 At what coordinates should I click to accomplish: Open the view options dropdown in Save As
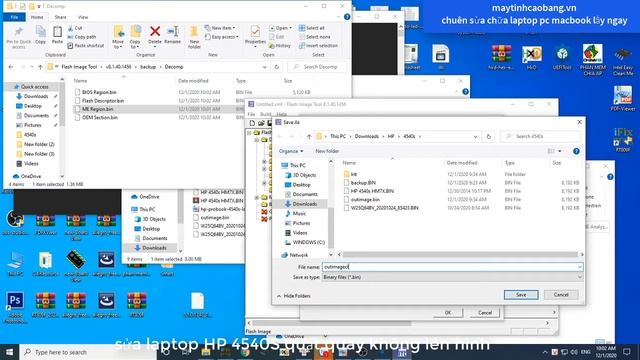point(560,151)
